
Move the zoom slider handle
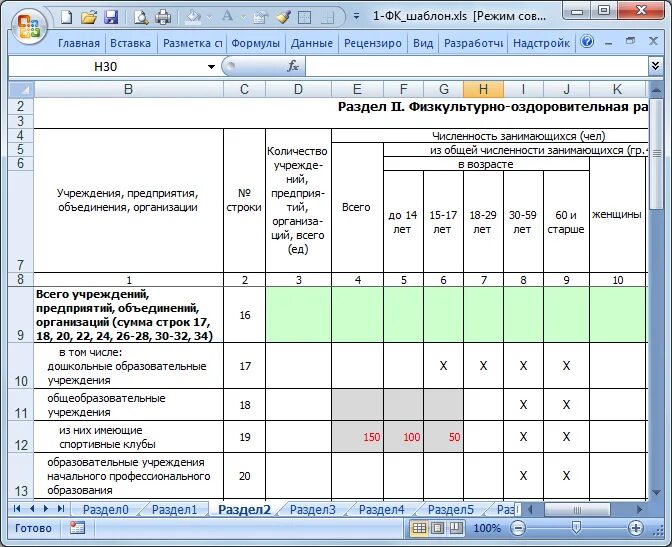(x=576, y=527)
